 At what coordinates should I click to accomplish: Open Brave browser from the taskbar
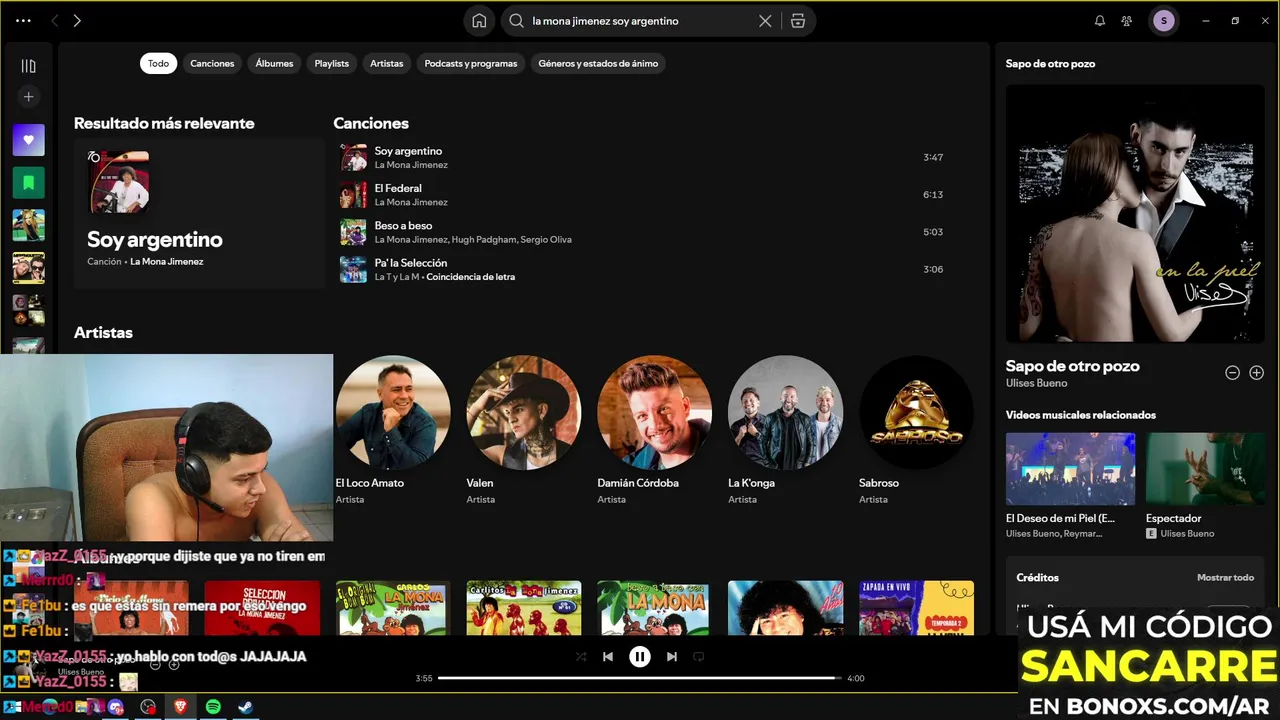point(181,707)
